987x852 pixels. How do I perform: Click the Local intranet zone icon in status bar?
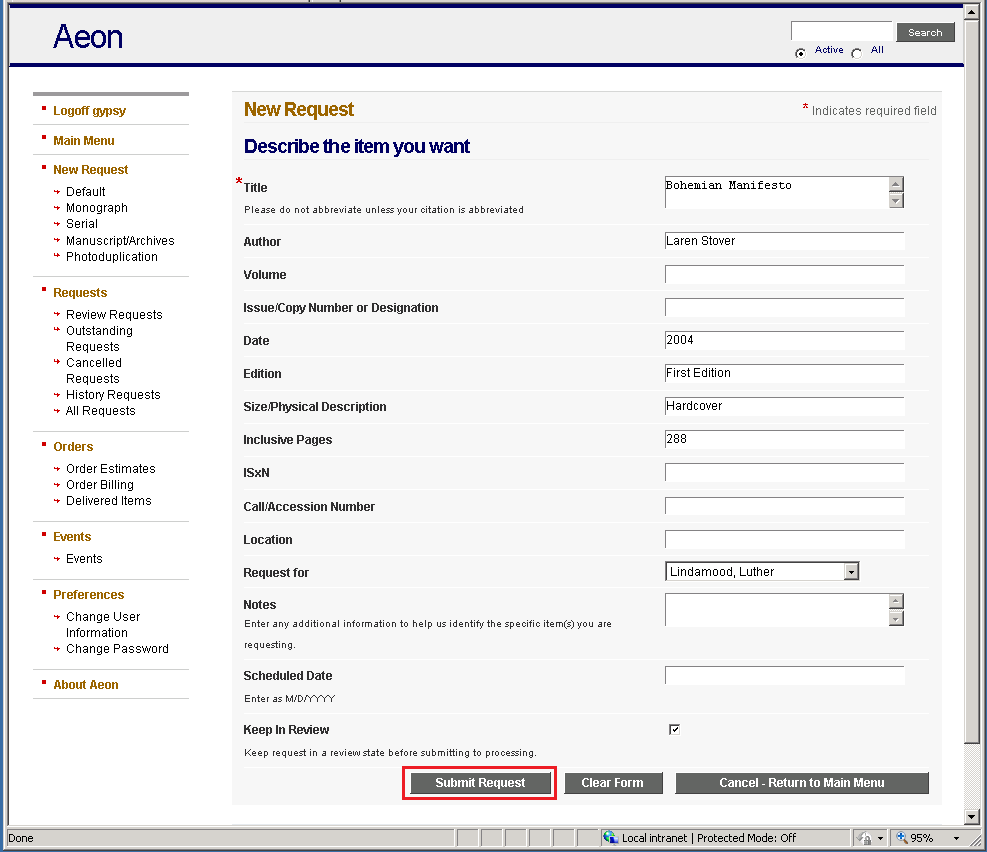tap(610, 837)
